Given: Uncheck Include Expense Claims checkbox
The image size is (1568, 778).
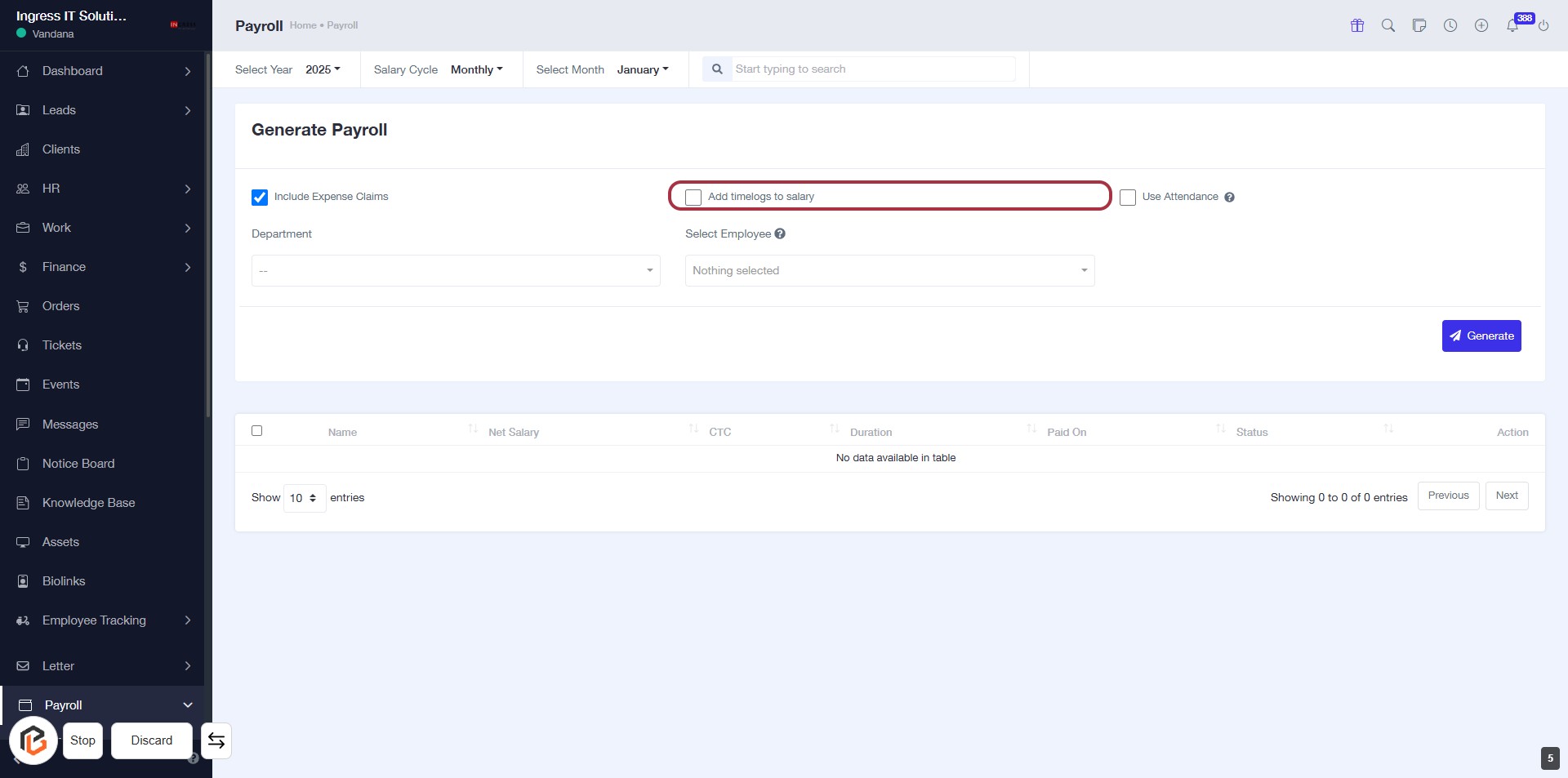Looking at the screenshot, I should (x=260, y=198).
